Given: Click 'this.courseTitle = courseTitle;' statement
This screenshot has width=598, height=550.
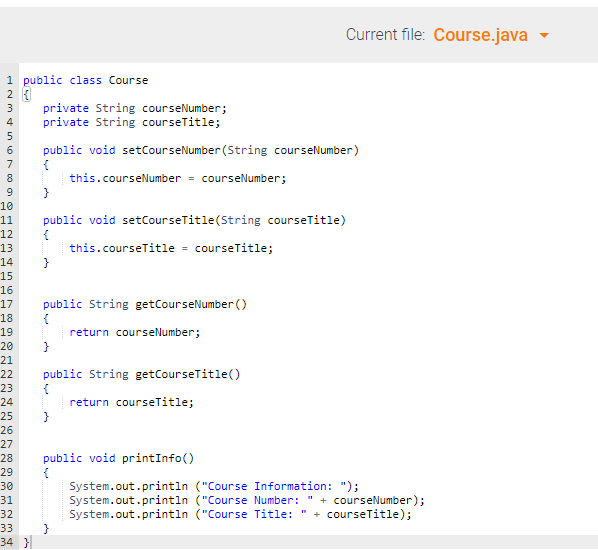Looking at the screenshot, I should click(x=171, y=248).
